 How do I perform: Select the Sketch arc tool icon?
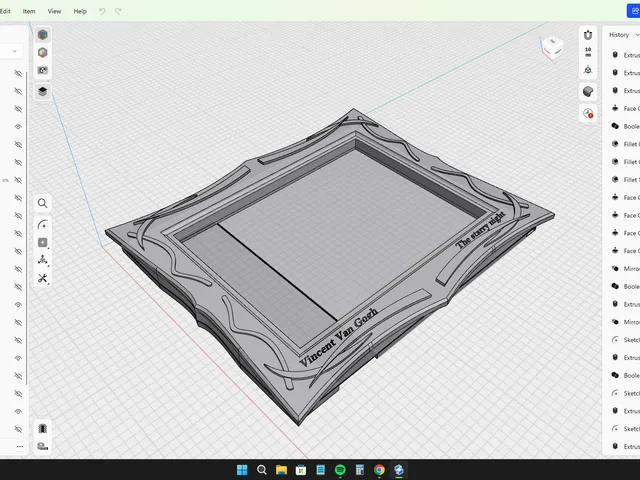42,225
